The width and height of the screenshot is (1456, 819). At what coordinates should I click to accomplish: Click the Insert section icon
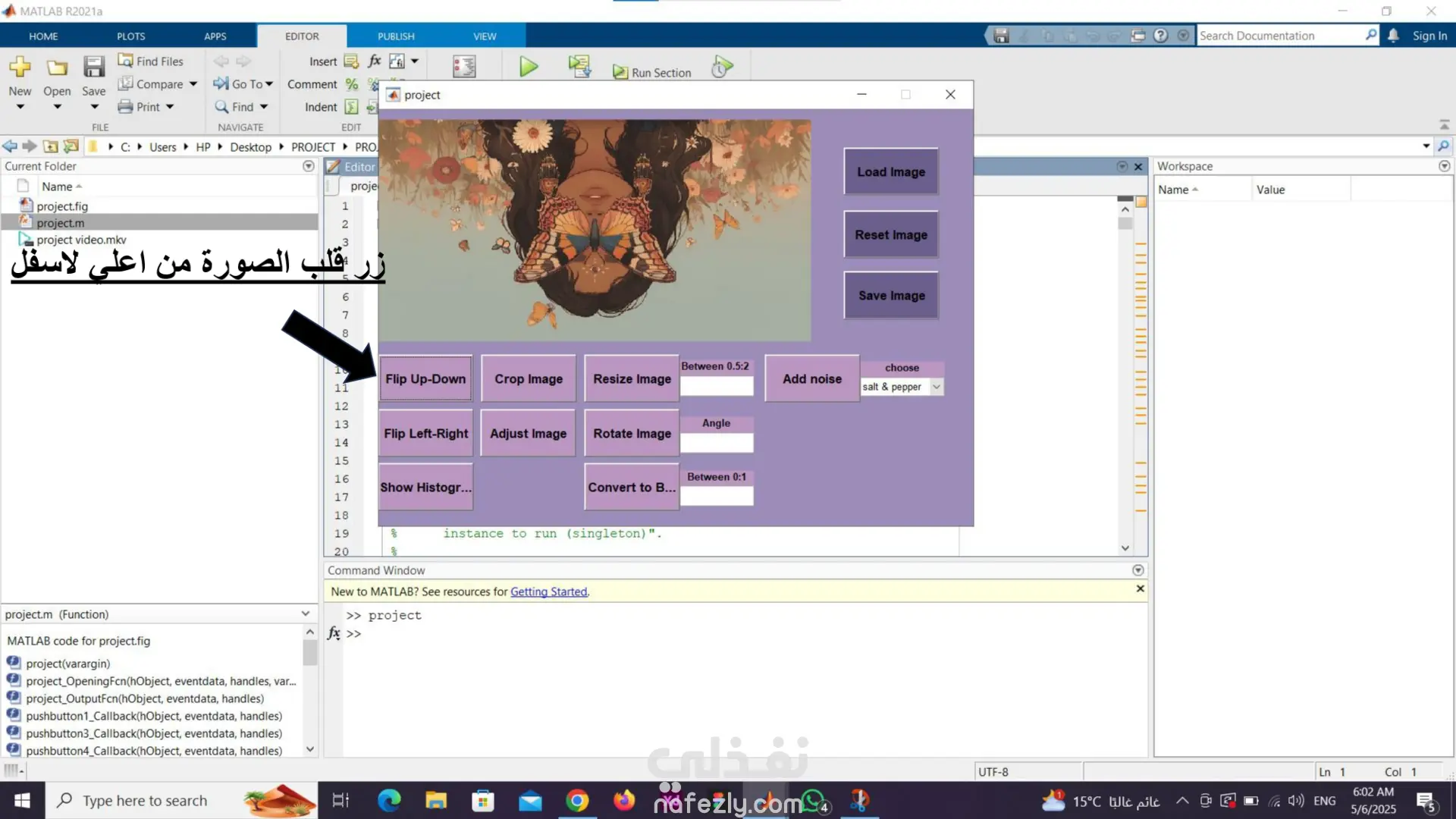coord(351,61)
